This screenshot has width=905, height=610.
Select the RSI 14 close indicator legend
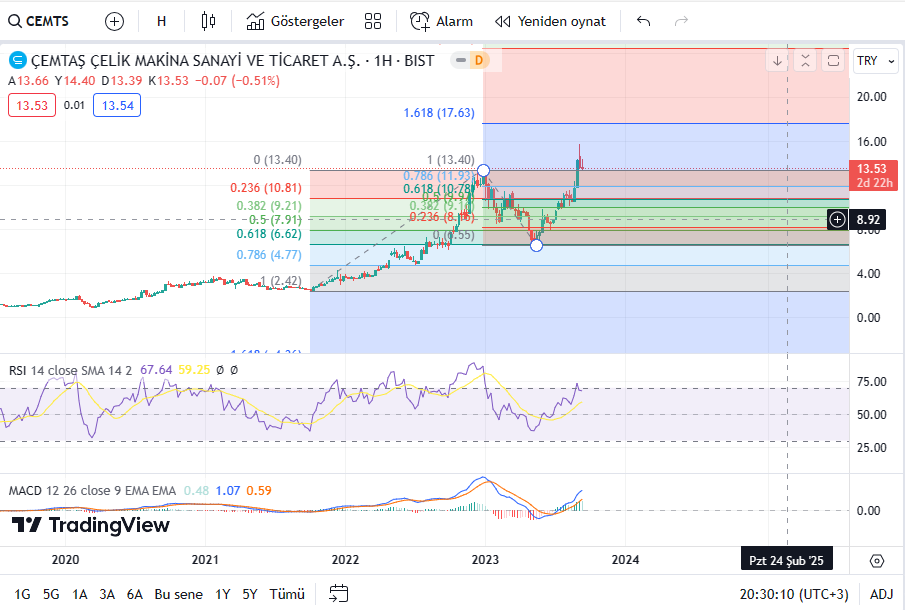point(70,370)
